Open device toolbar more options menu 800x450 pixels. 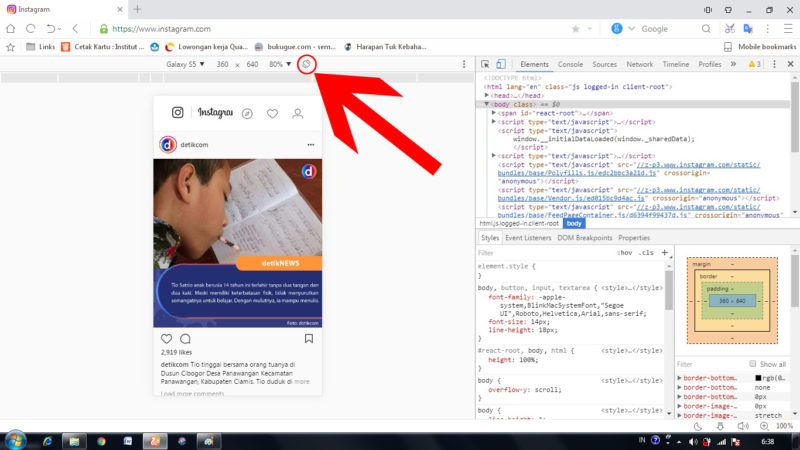pos(464,64)
